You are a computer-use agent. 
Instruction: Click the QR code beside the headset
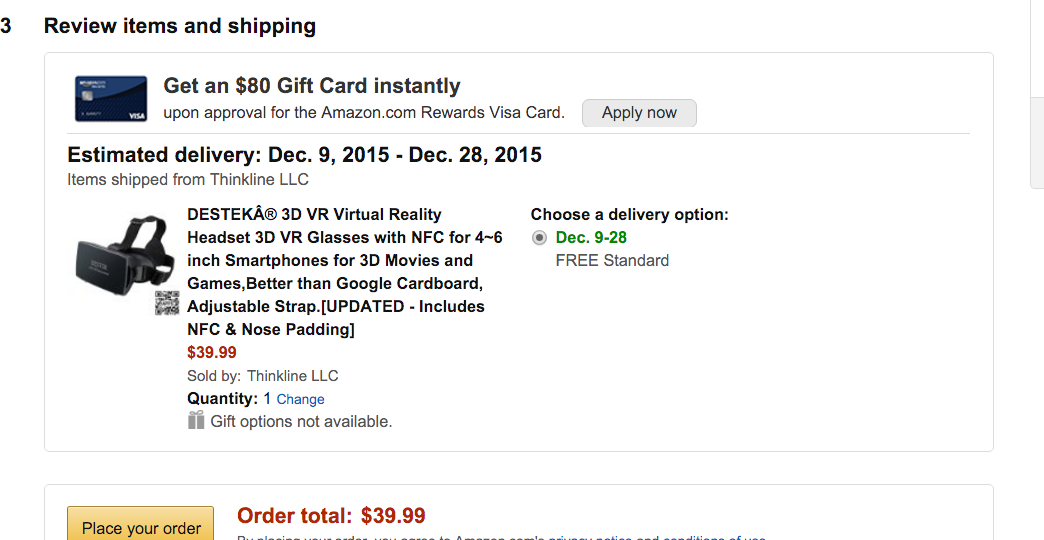pyautogui.click(x=167, y=304)
